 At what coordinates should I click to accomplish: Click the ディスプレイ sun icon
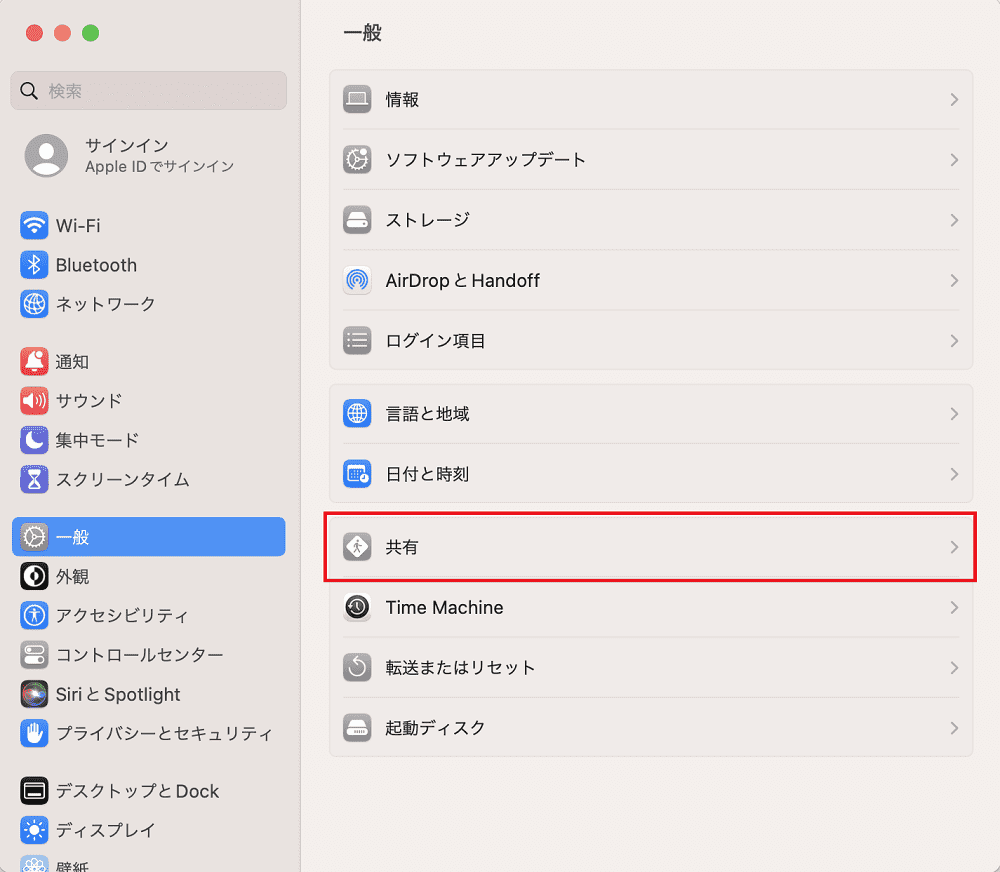click(34, 830)
